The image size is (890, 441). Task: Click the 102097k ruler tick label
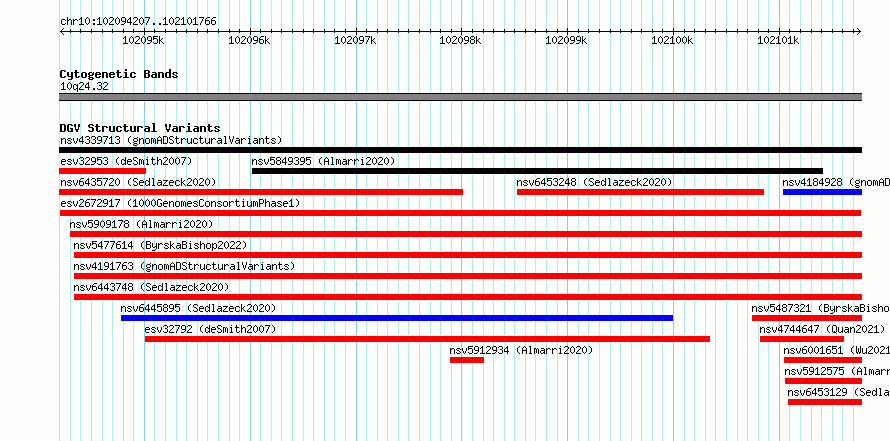pyautogui.click(x=355, y=40)
